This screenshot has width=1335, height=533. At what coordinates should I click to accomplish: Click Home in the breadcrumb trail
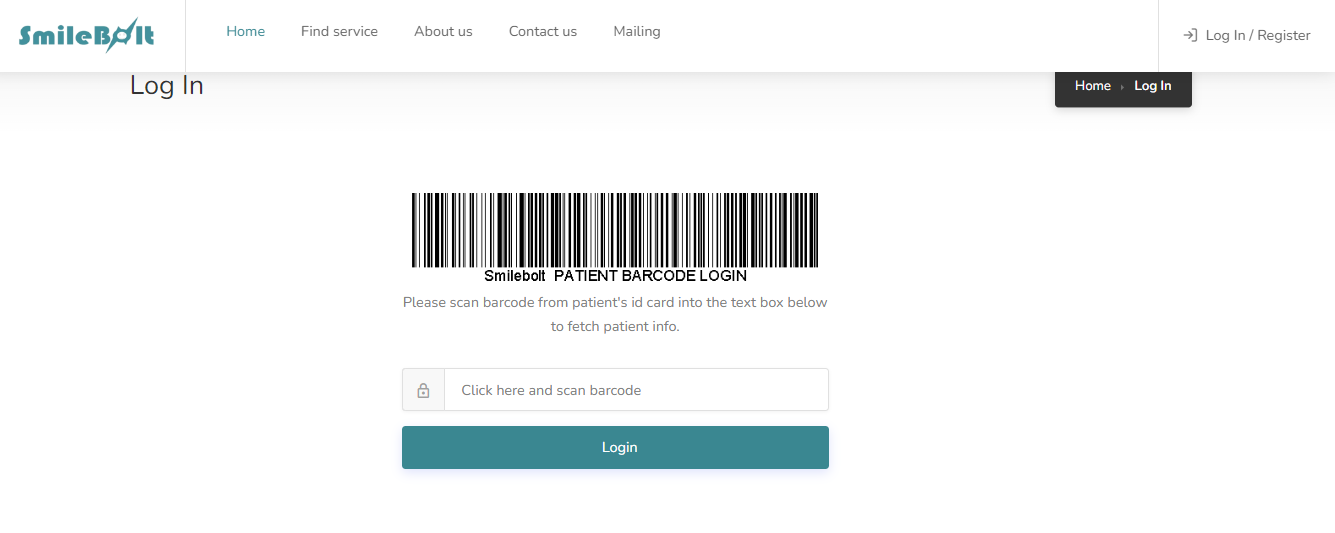1092,86
